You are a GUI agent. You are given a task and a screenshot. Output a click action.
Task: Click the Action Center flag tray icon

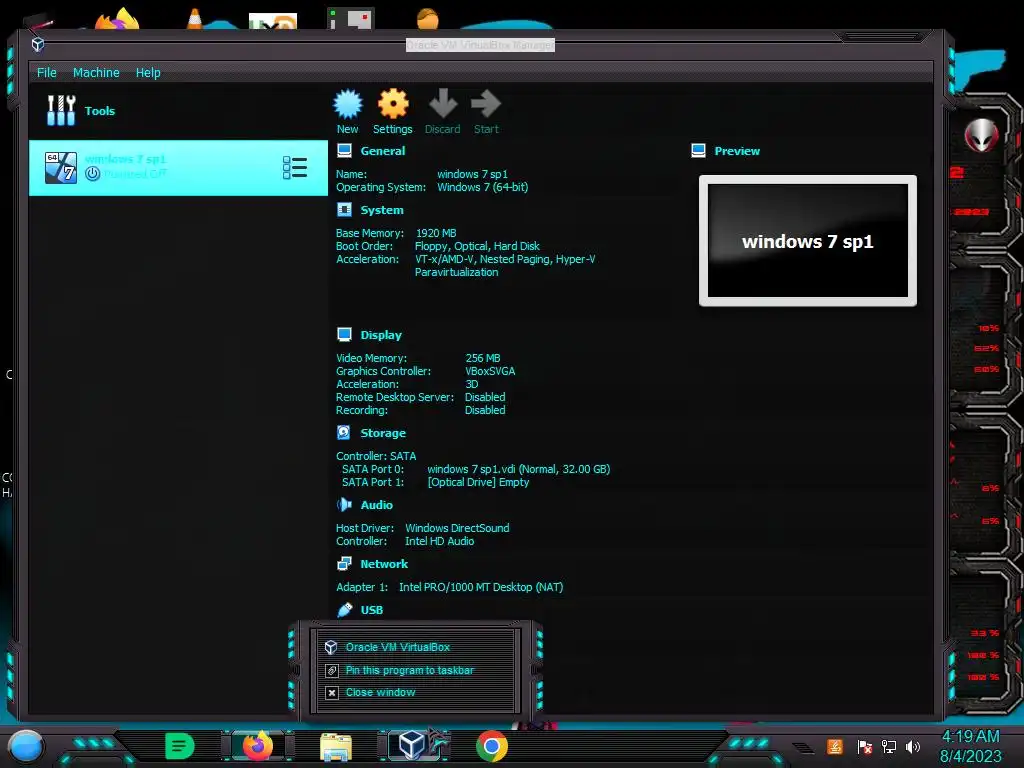[865, 746]
